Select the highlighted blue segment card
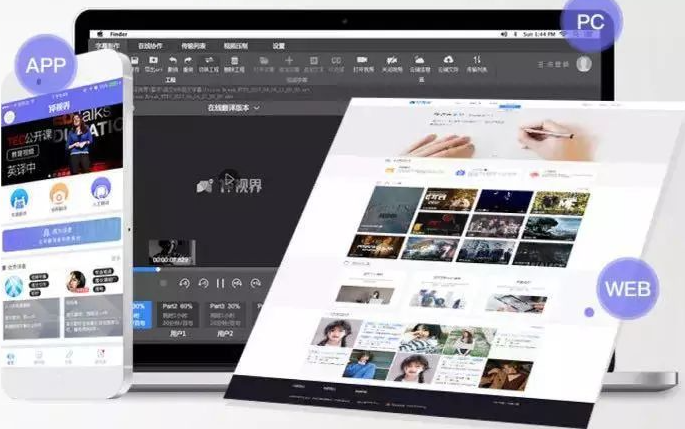The width and height of the screenshot is (685, 429). (x=142, y=314)
